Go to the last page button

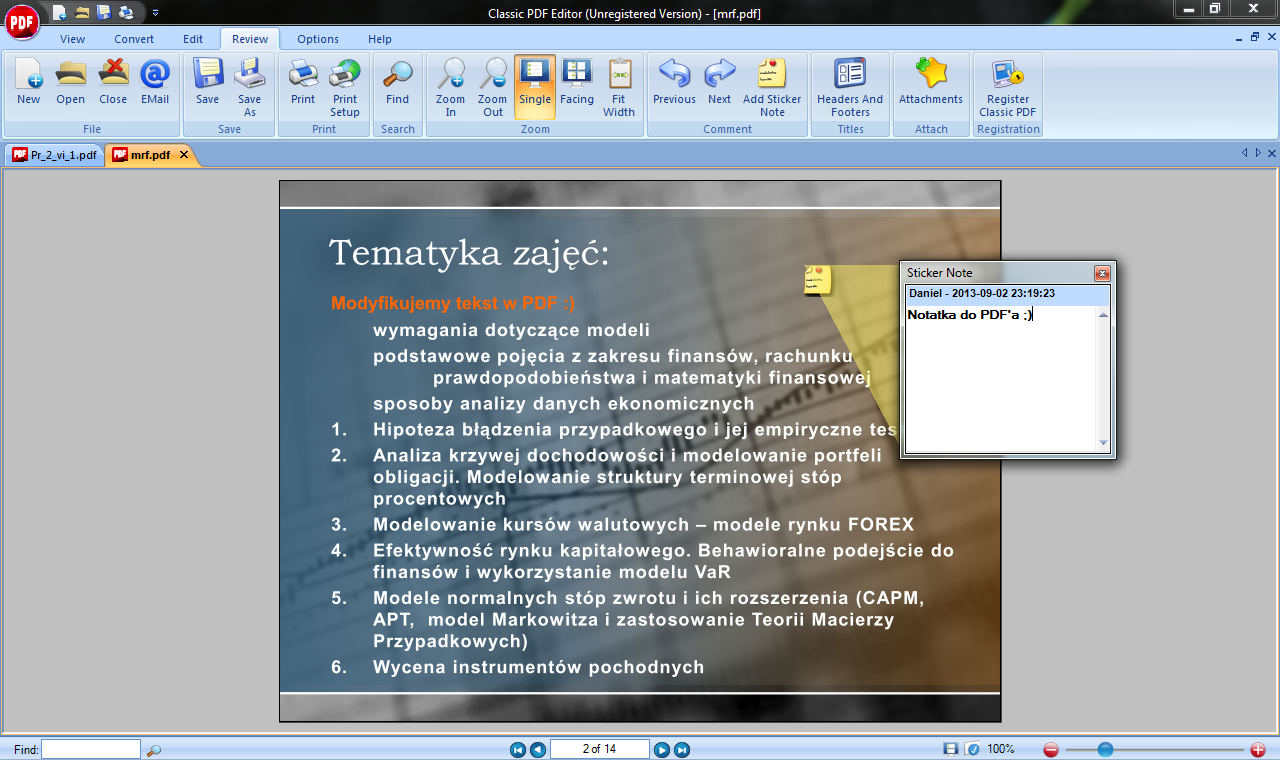(682, 749)
